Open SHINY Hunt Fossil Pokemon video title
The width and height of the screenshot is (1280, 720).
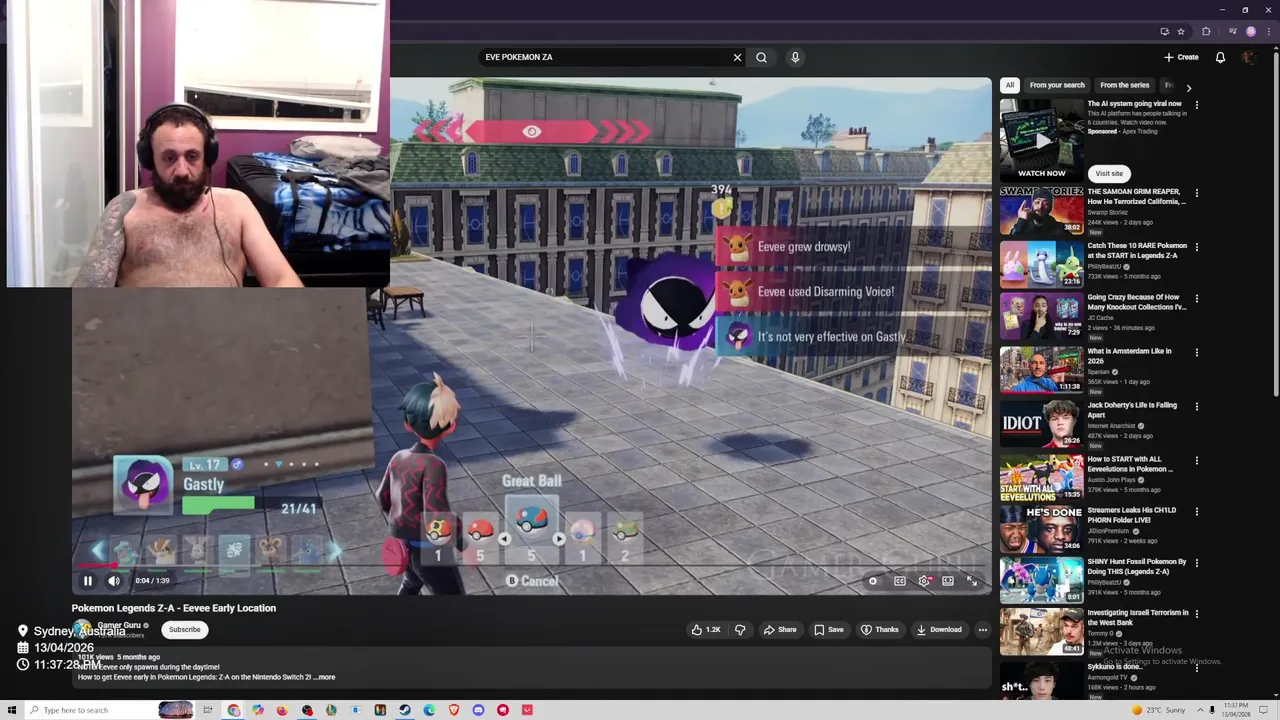(x=1137, y=566)
